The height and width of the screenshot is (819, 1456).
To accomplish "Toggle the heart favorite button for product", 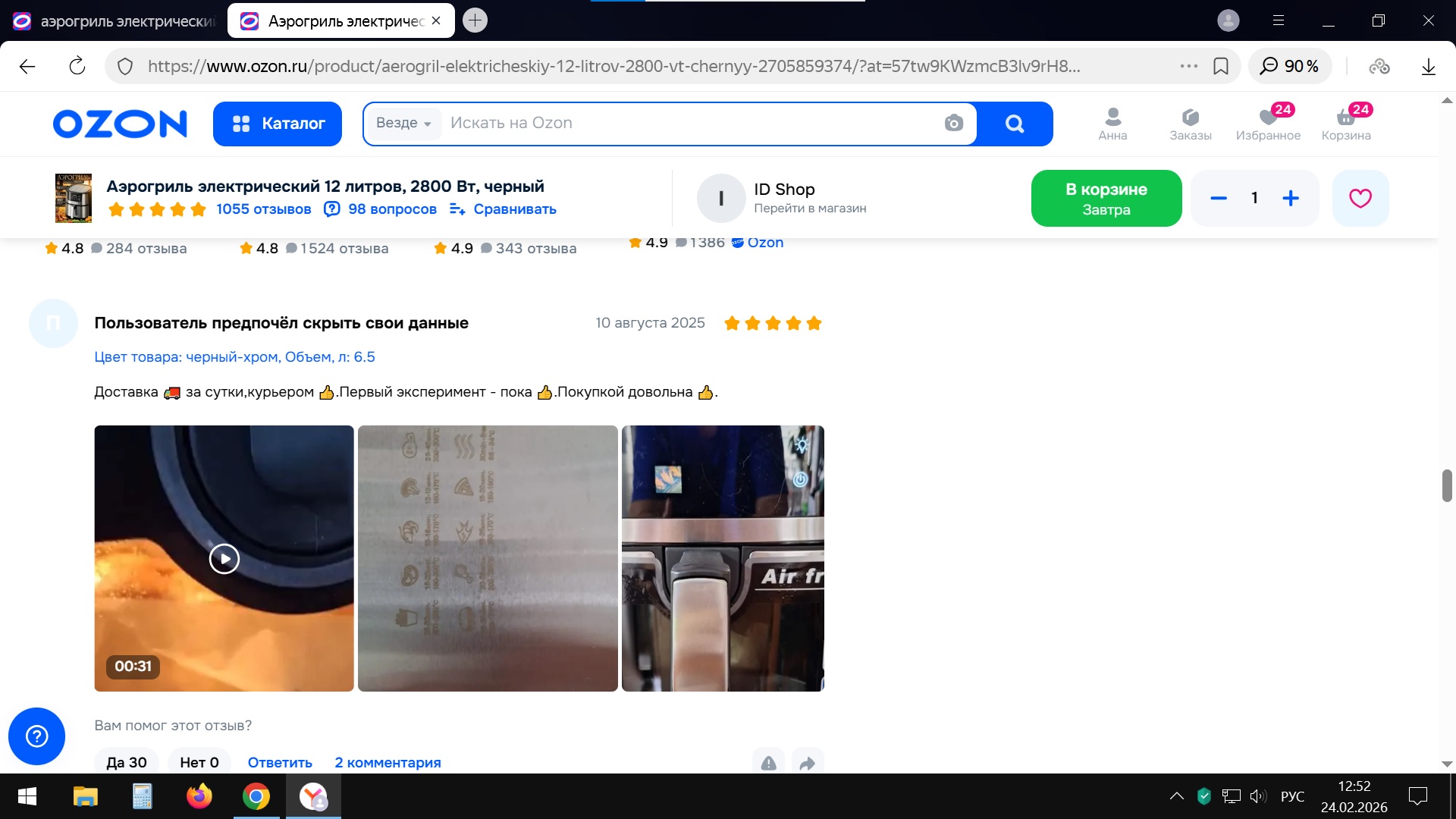I will point(1360,198).
